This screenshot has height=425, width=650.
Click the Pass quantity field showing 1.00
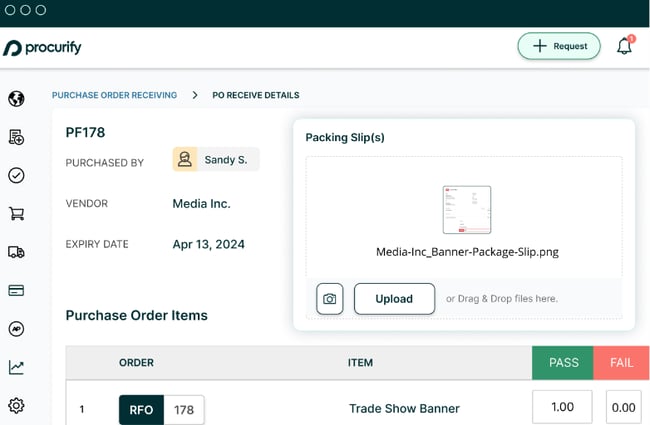(563, 407)
